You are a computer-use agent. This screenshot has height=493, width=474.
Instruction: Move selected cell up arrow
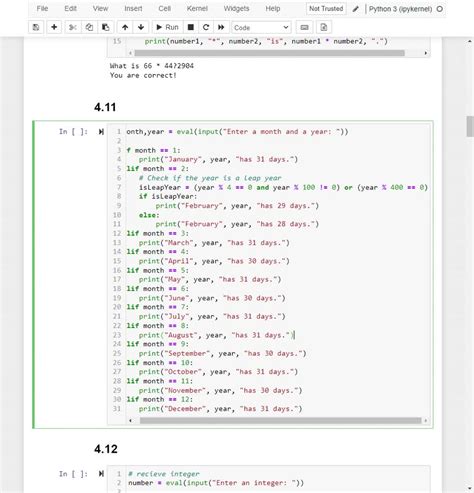tap(125, 27)
